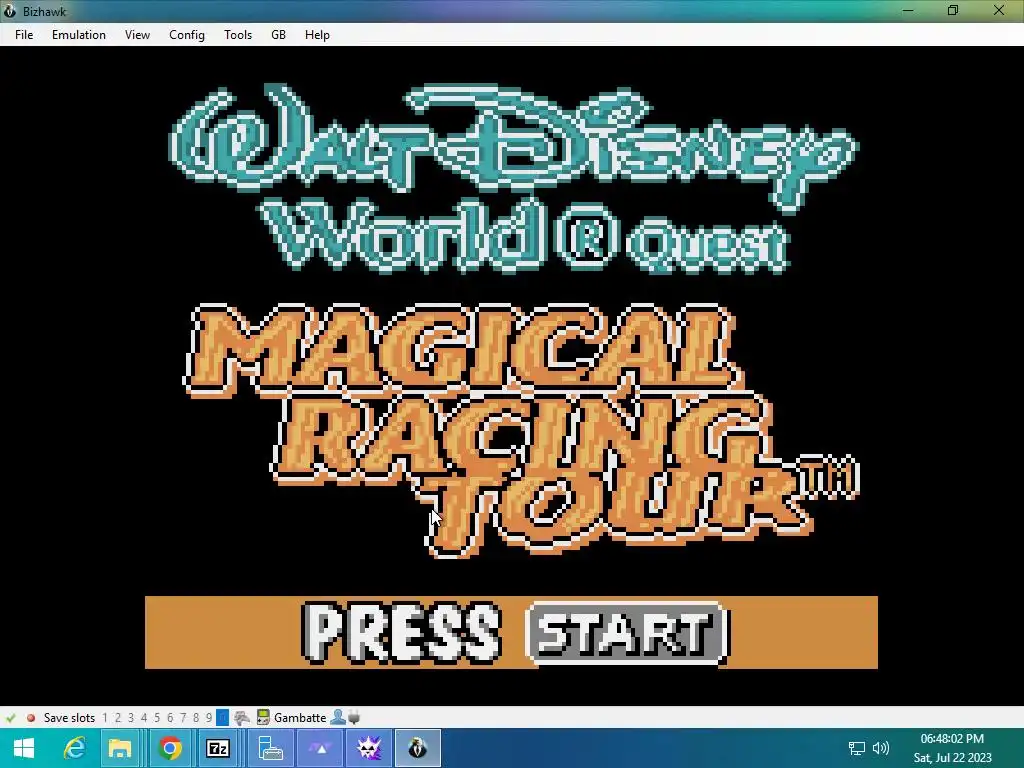Minimize the Bizhawk window
Image resolution: width=1024 pixels, height=768 pixels.
(x=908, y=10)
